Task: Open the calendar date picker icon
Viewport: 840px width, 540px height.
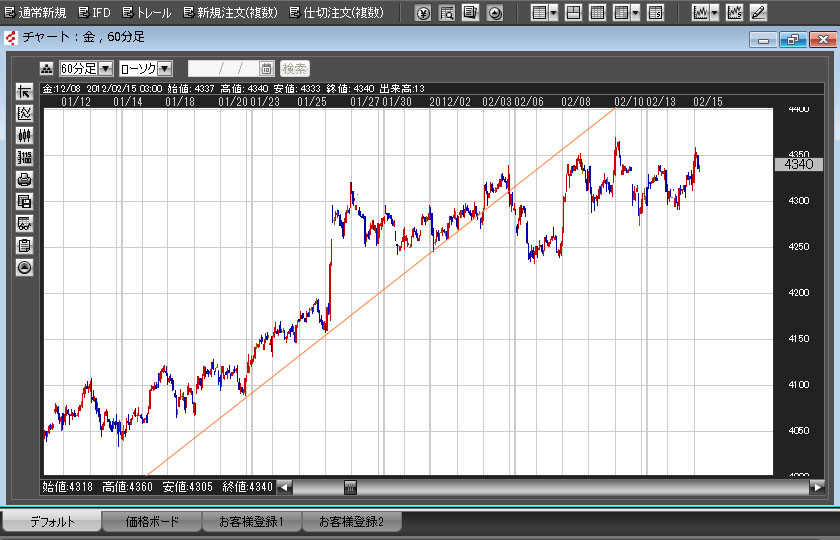Action: [x=266, y=68]
